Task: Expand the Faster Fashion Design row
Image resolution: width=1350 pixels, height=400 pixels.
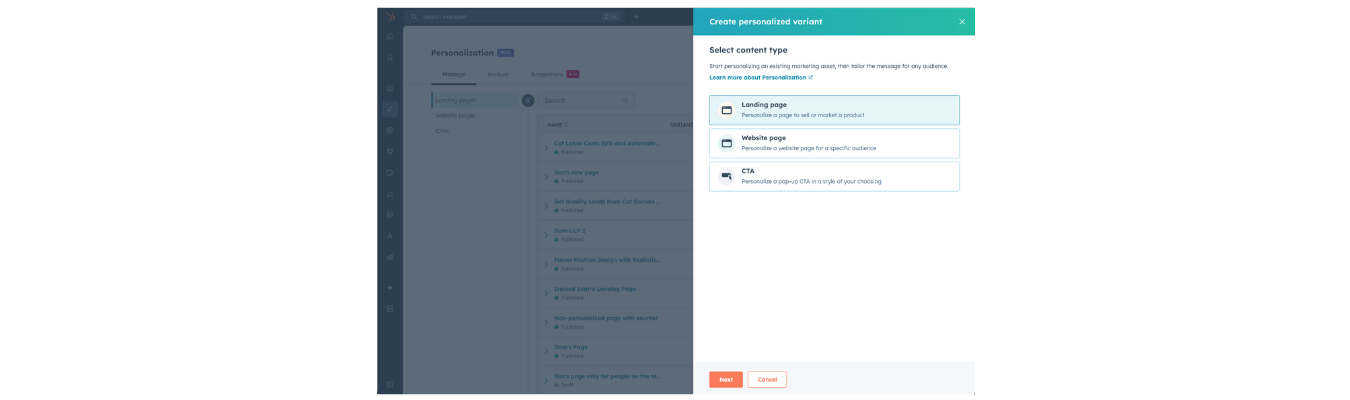Action: pos(546,264)
